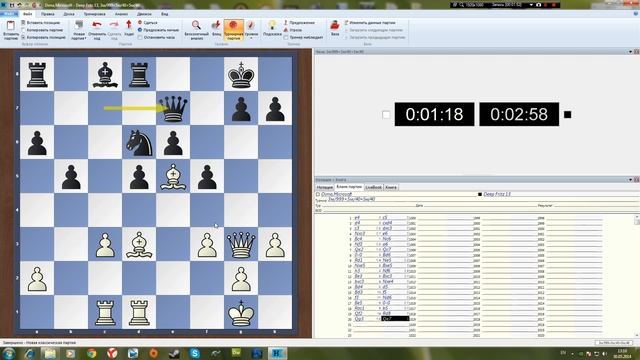Click the Resign icon

coord(140,22)
